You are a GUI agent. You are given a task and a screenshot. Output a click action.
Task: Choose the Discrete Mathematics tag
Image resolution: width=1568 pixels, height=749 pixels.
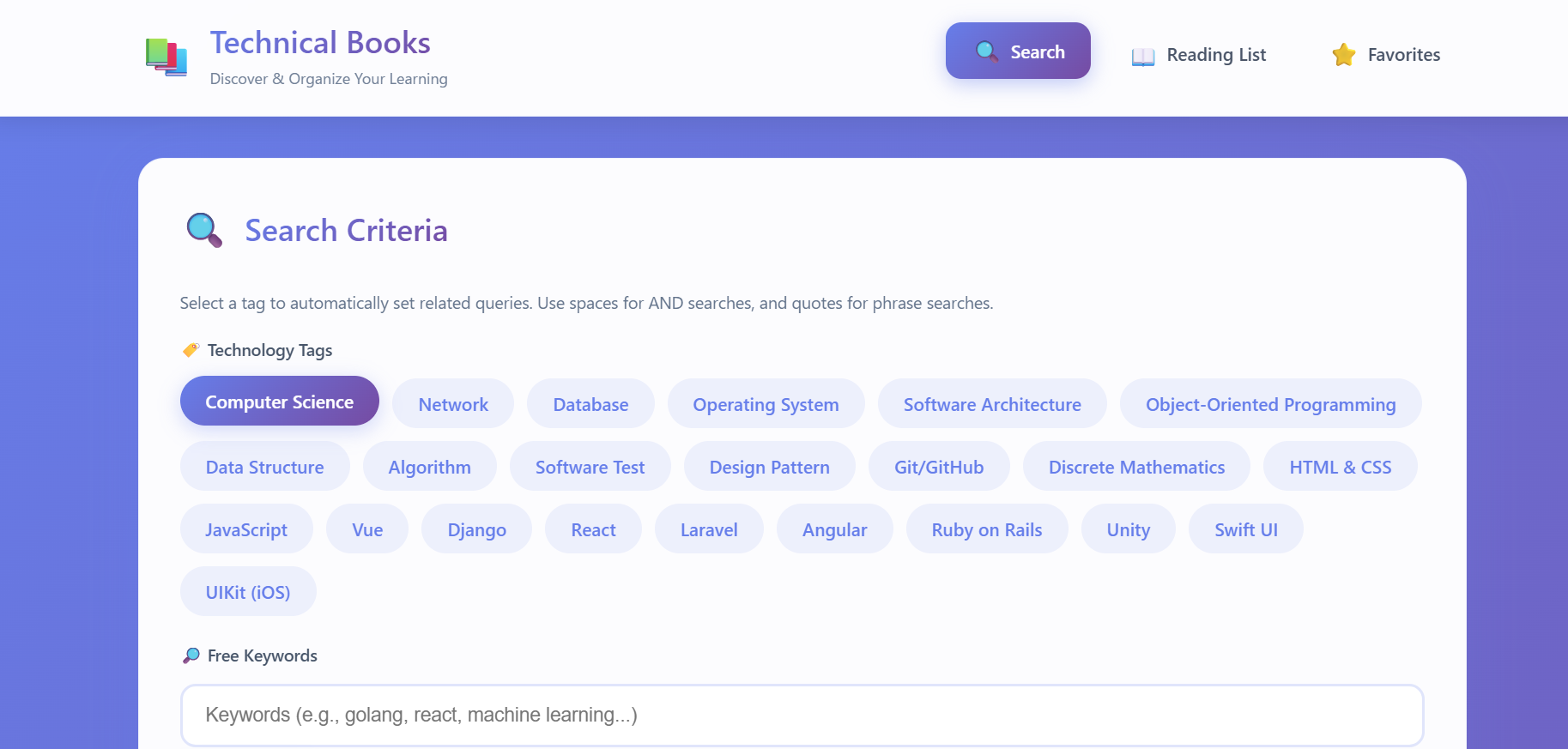[x=1136, y=466]
